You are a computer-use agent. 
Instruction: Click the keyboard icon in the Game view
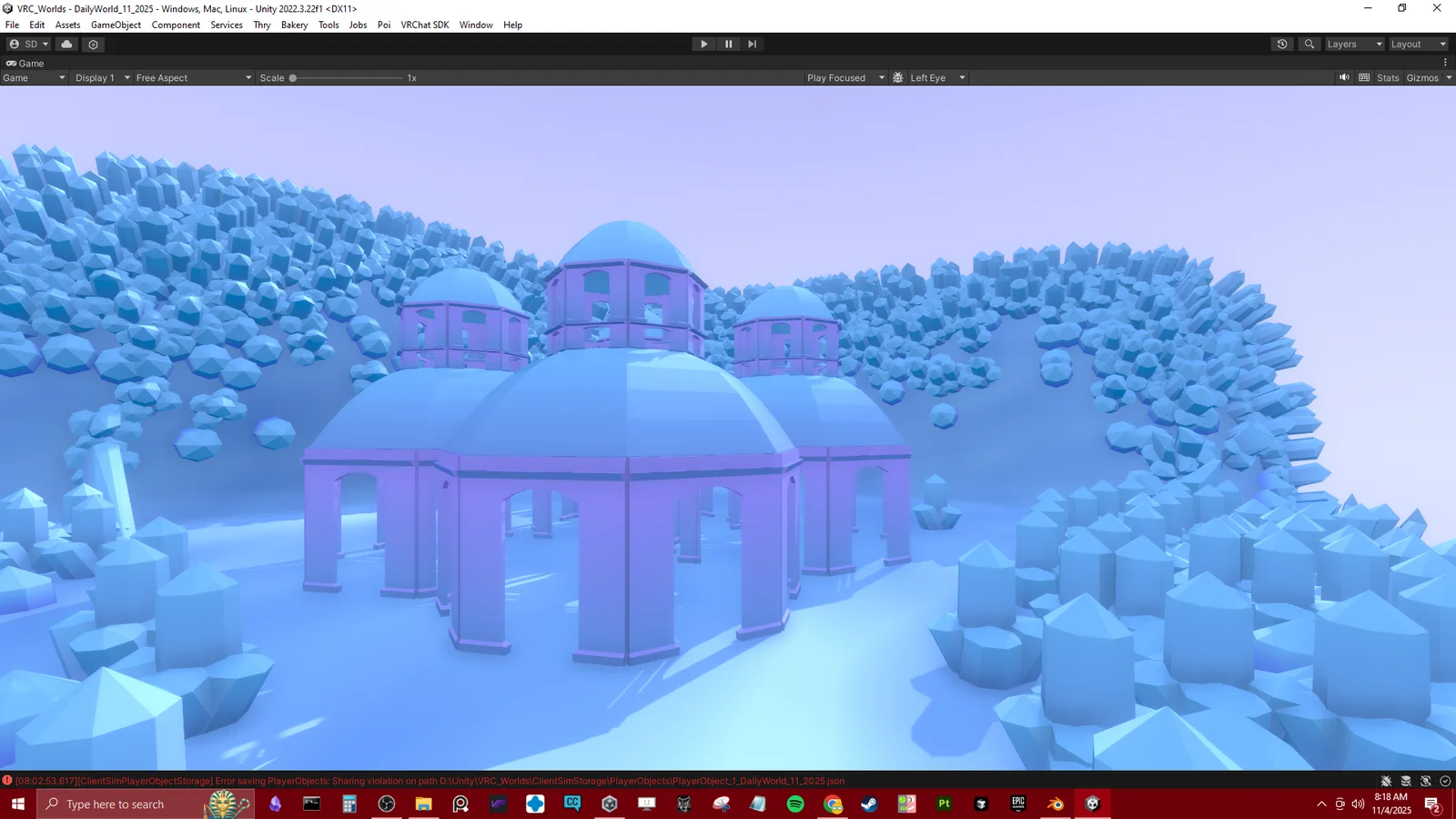pyautogui.click(x=1364, y=77)
